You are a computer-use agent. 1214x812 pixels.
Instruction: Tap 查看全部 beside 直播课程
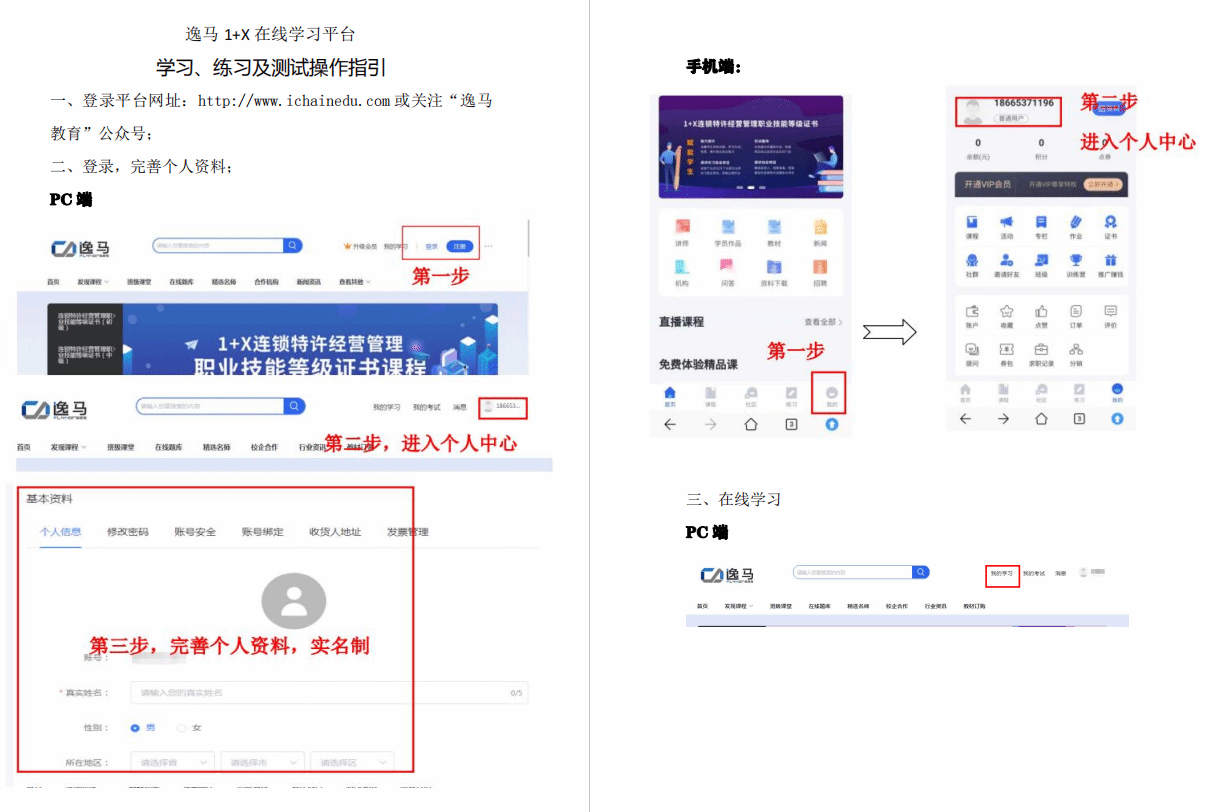coord(823,322)
